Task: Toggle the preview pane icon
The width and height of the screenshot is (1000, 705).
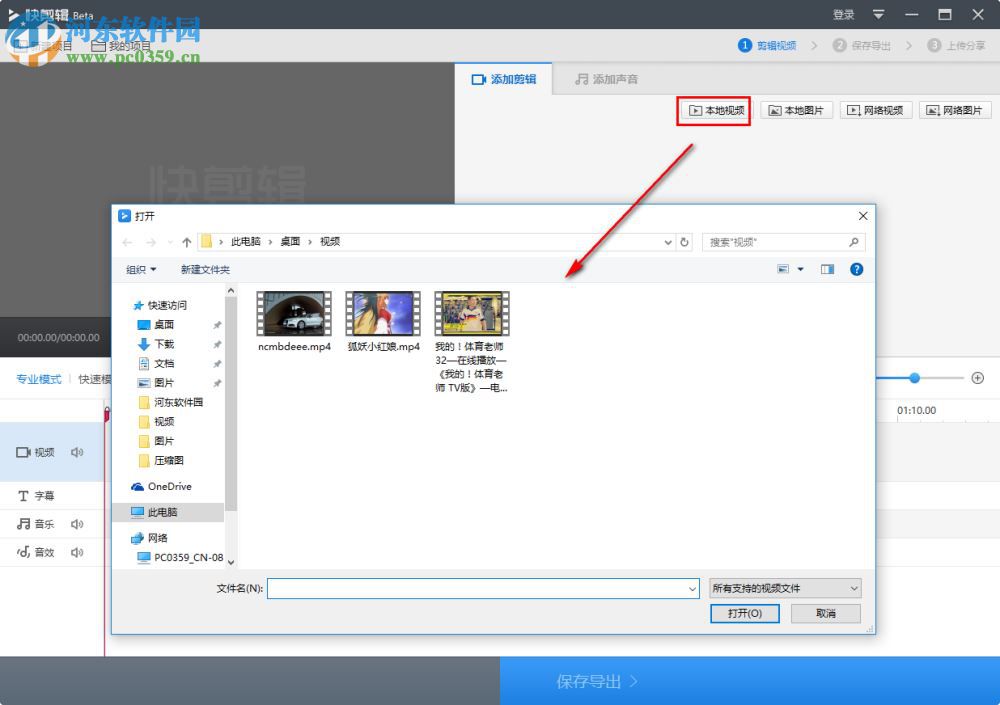Action: (827, 269)
